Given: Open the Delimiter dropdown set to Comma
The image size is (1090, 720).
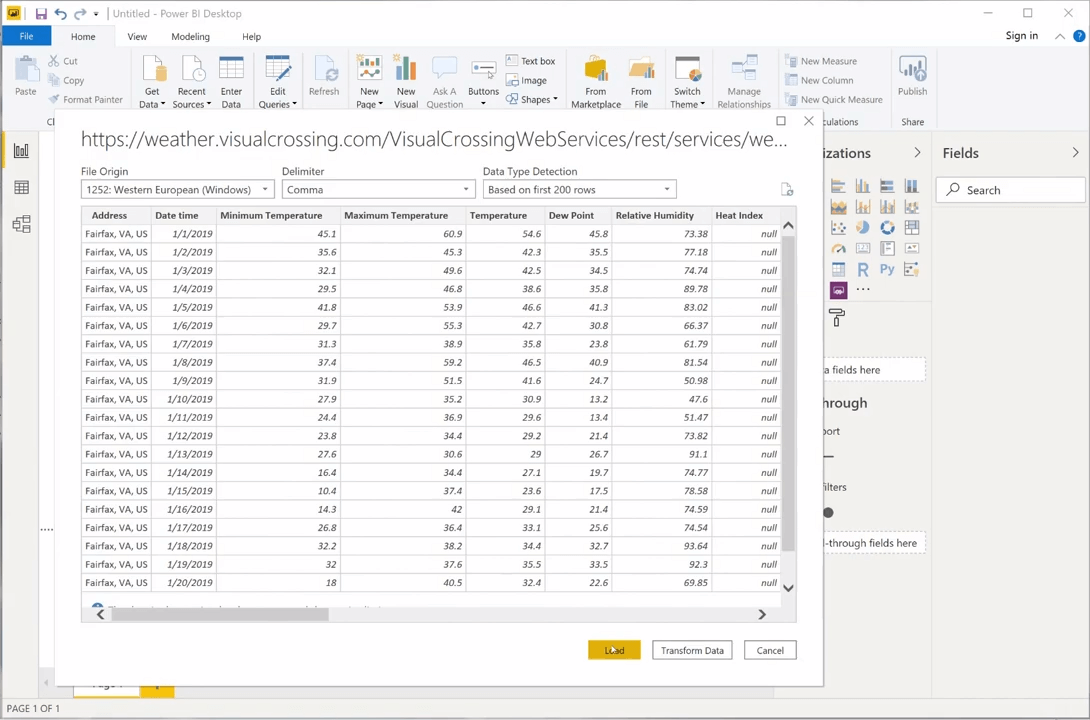Looking at the screenshot, I should [x=377, y=190].
